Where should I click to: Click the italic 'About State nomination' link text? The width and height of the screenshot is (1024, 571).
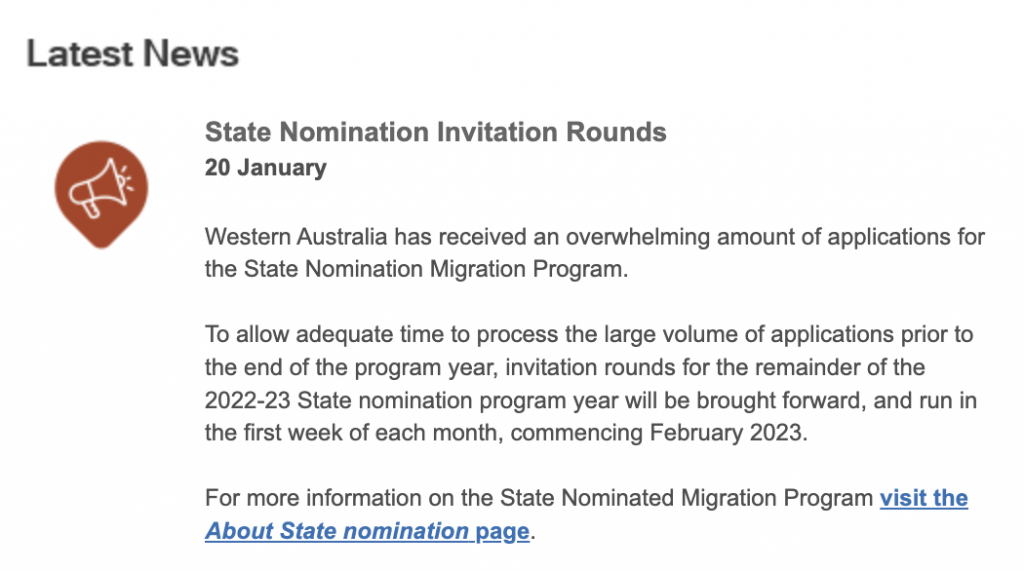[x=337, y=531]
